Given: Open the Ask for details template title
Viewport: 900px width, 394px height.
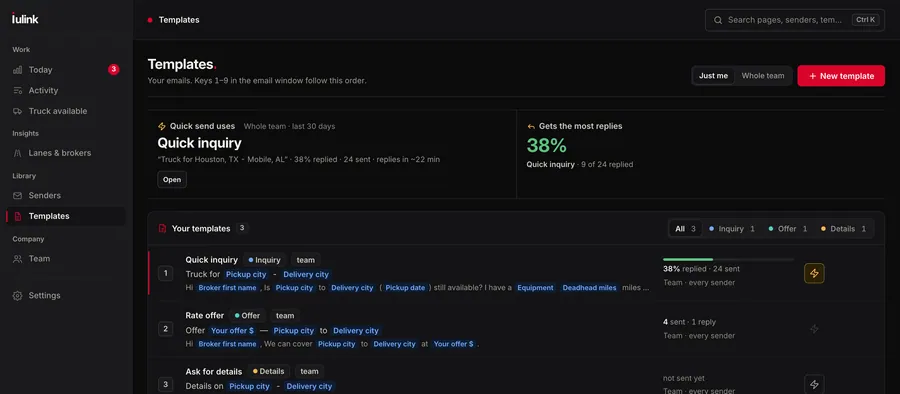Looking at the screenshot, I should tap(214, 372).
